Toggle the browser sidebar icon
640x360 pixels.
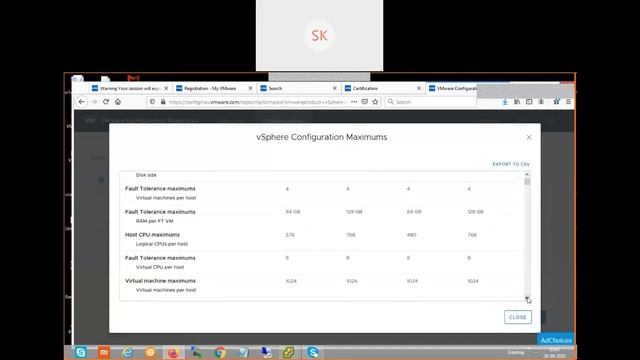(529, 102)
